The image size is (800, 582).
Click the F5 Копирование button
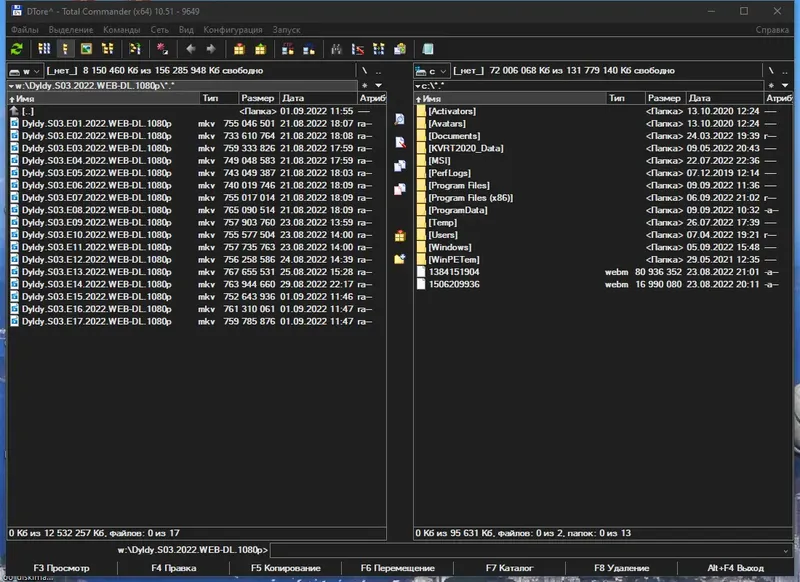click(x=286, y=568)
